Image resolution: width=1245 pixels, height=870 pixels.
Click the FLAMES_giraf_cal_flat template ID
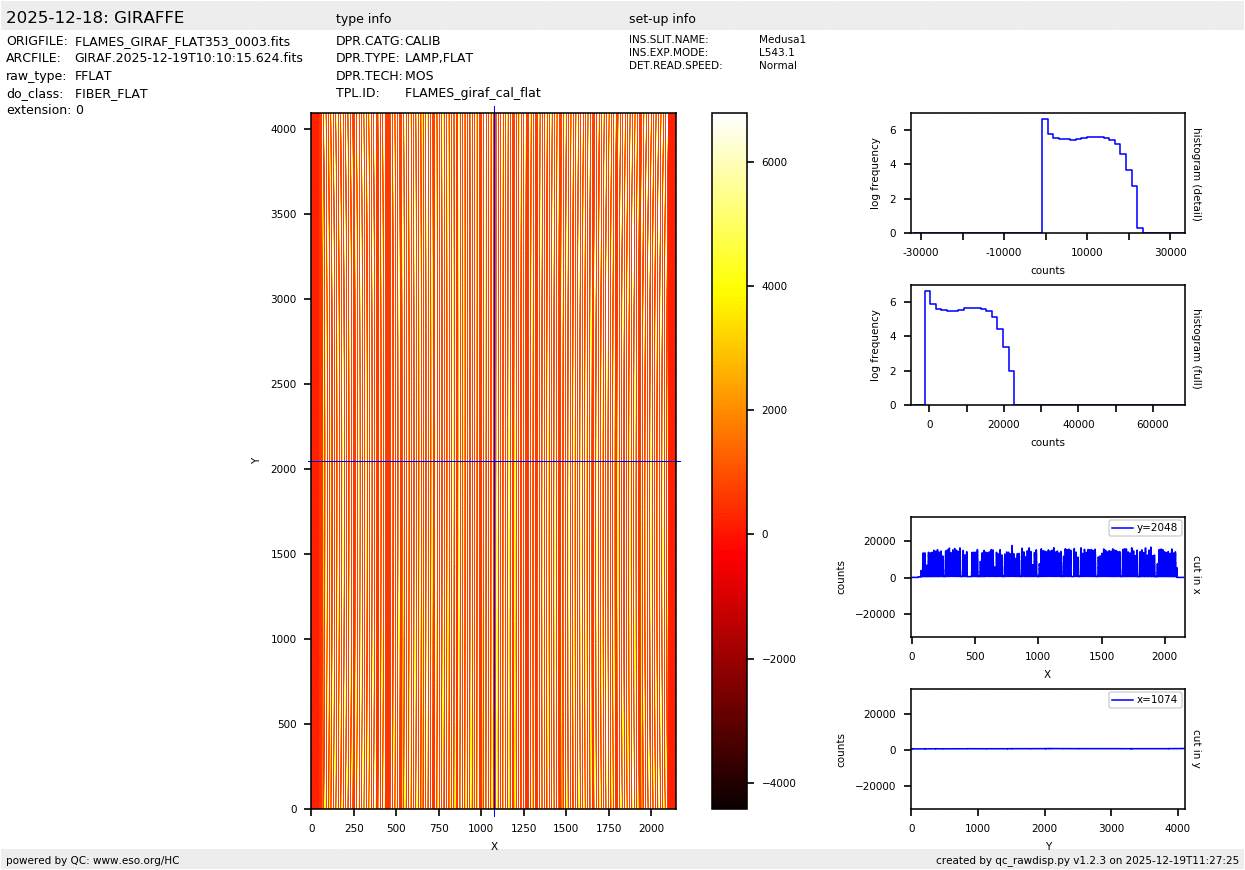[x=472, y=93]
